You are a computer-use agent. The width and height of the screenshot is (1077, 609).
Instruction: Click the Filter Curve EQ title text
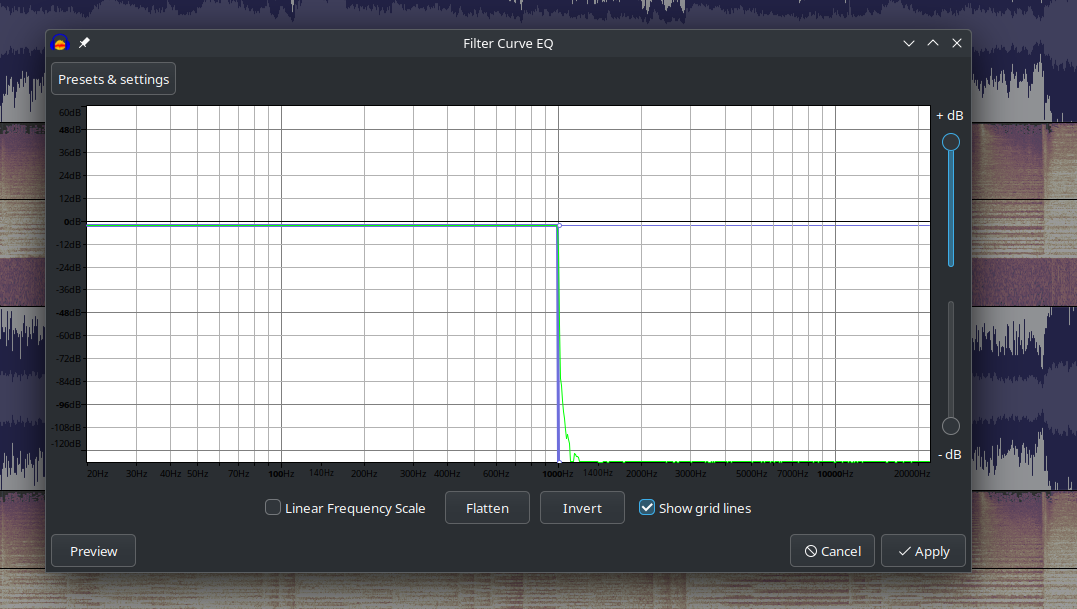508,43
